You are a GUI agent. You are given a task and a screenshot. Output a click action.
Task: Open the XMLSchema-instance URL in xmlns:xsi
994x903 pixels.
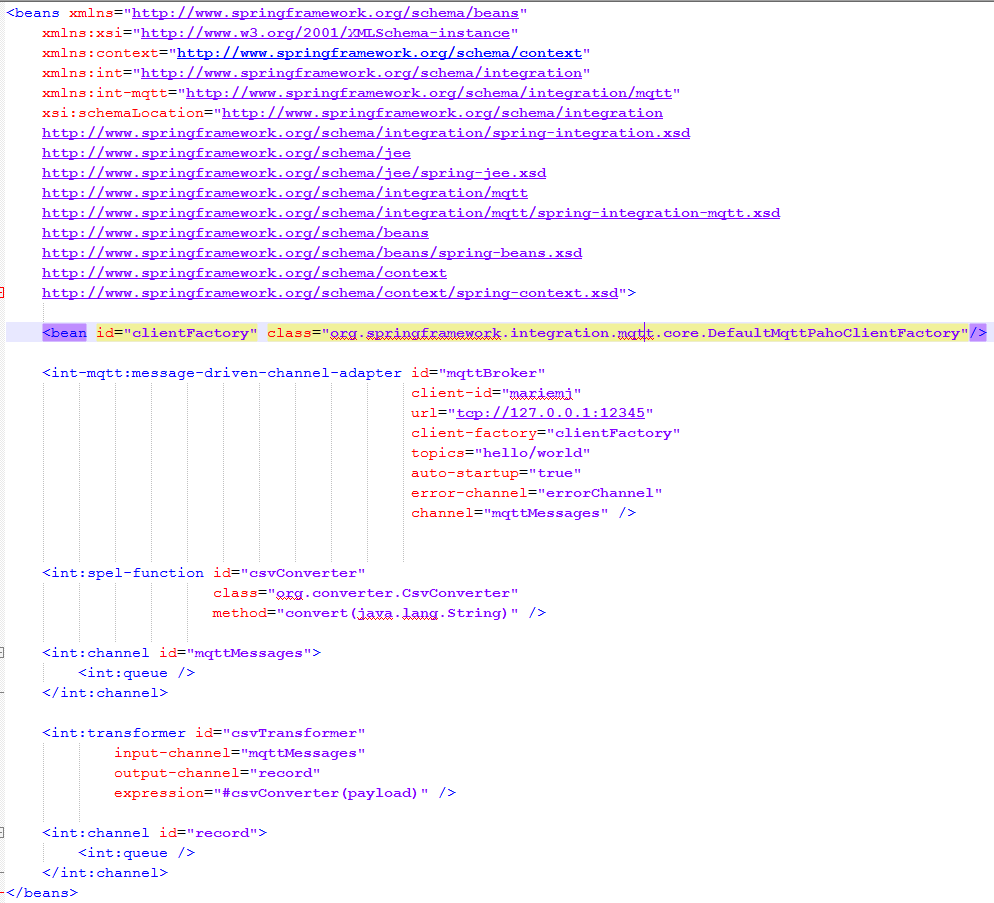325,33
